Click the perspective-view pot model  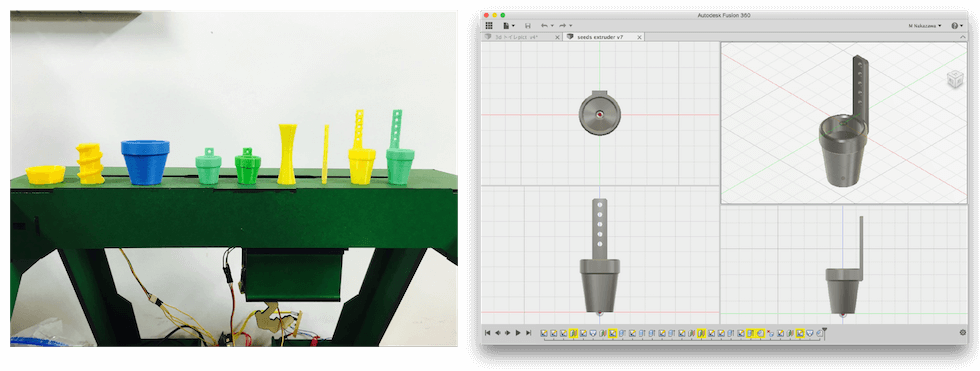[844, 122]
